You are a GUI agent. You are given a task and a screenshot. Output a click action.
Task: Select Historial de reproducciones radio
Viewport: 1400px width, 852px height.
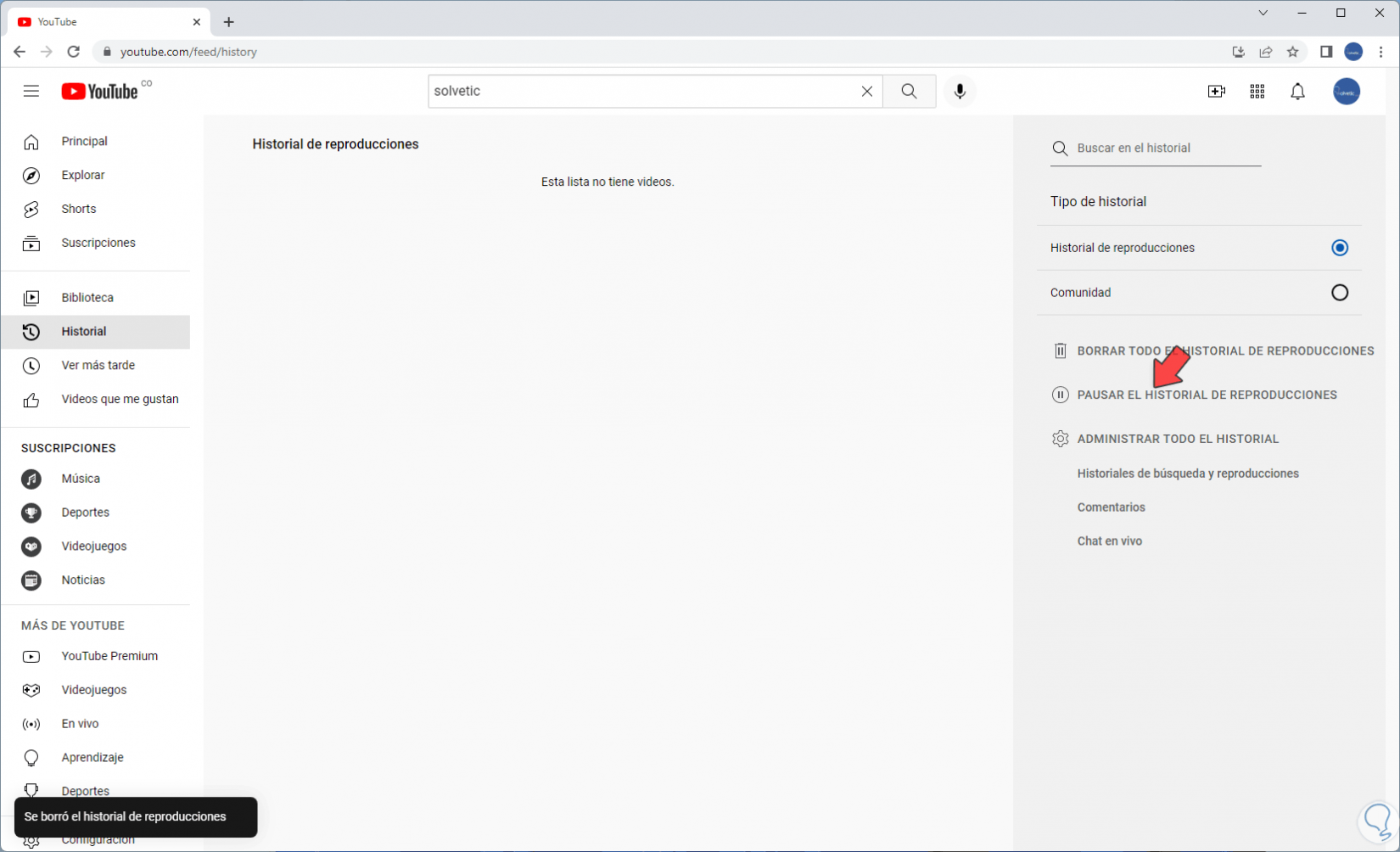[1340, 248]
